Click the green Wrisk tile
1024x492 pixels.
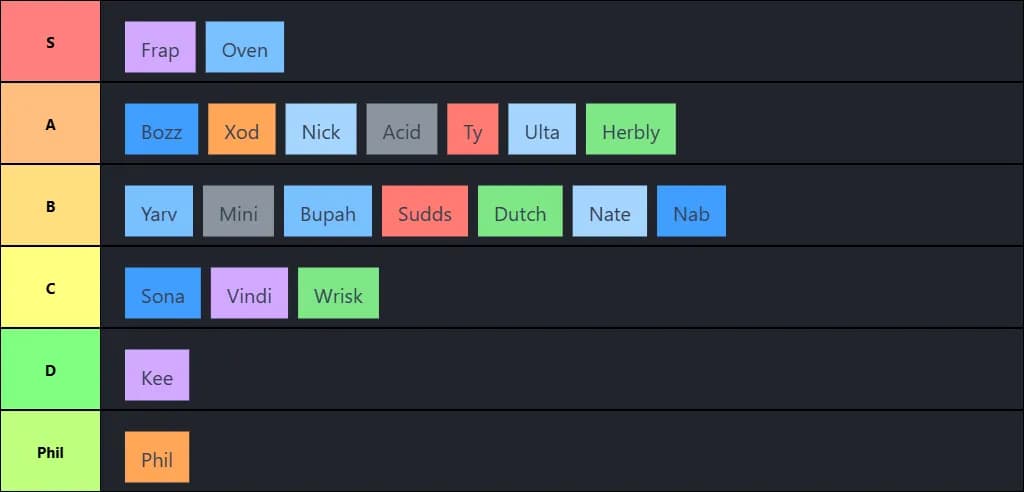coord(338,294)
